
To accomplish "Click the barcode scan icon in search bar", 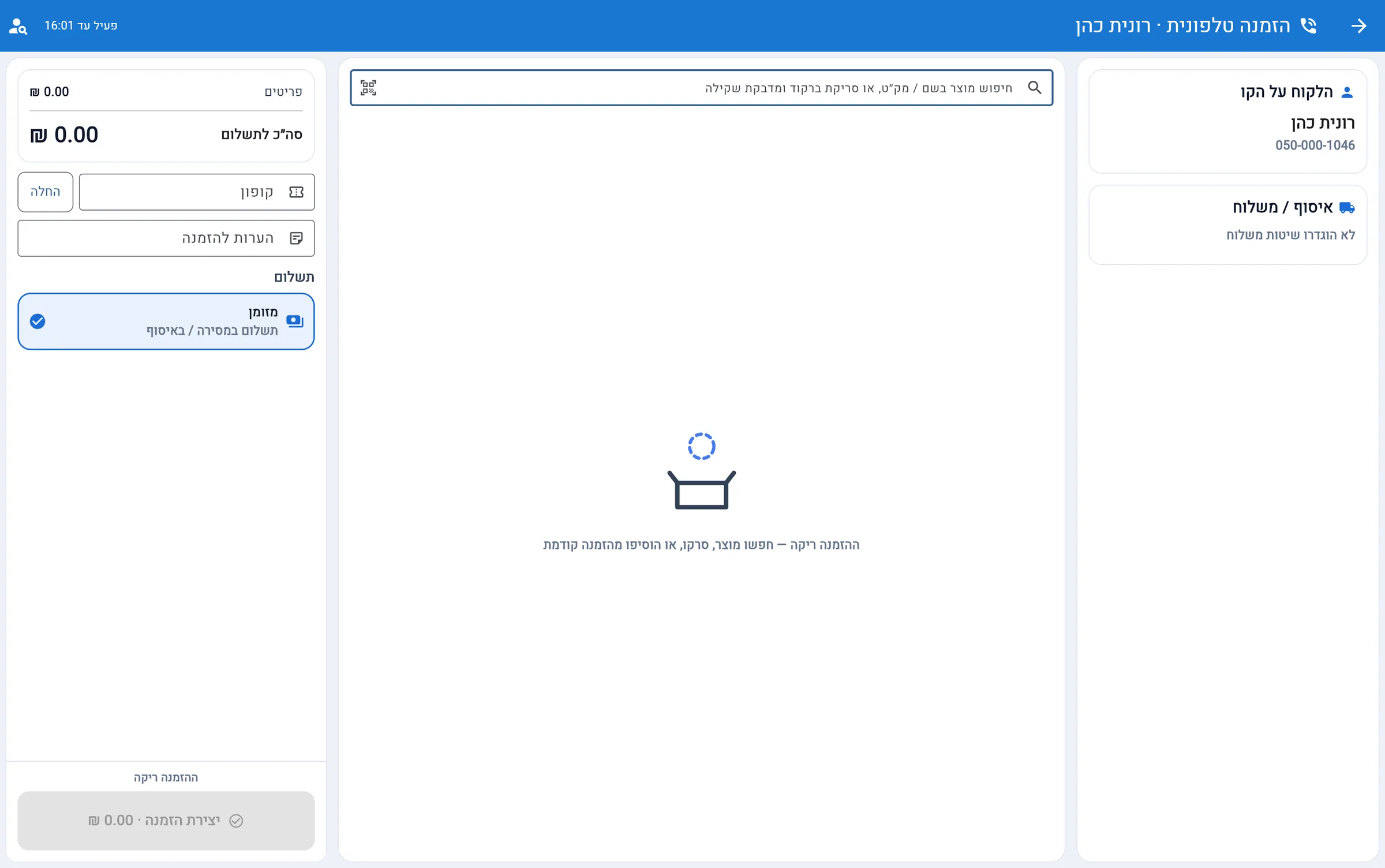I will [x=368, y=88].
